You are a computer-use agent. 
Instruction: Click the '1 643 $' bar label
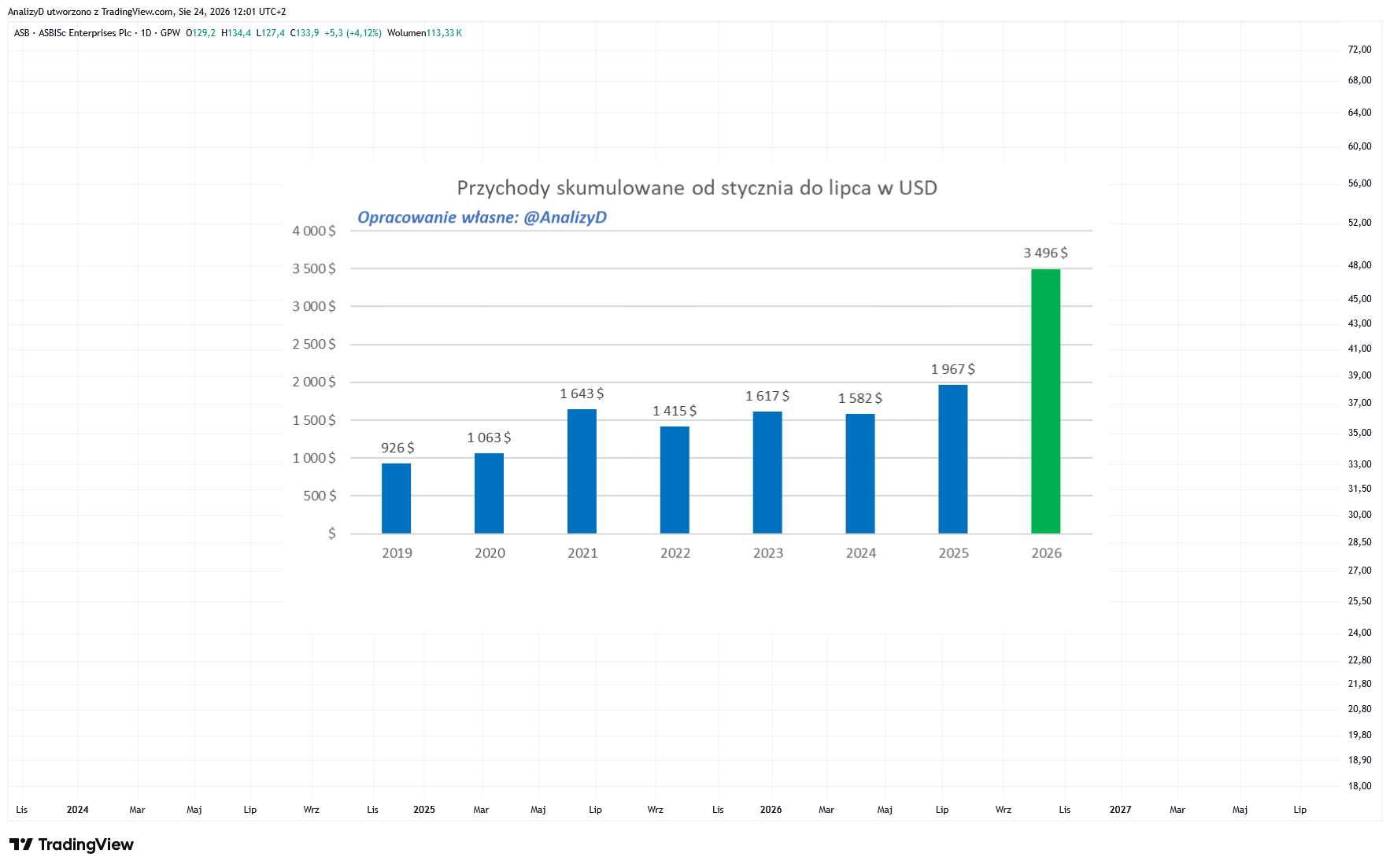click(x=582, y=393)
